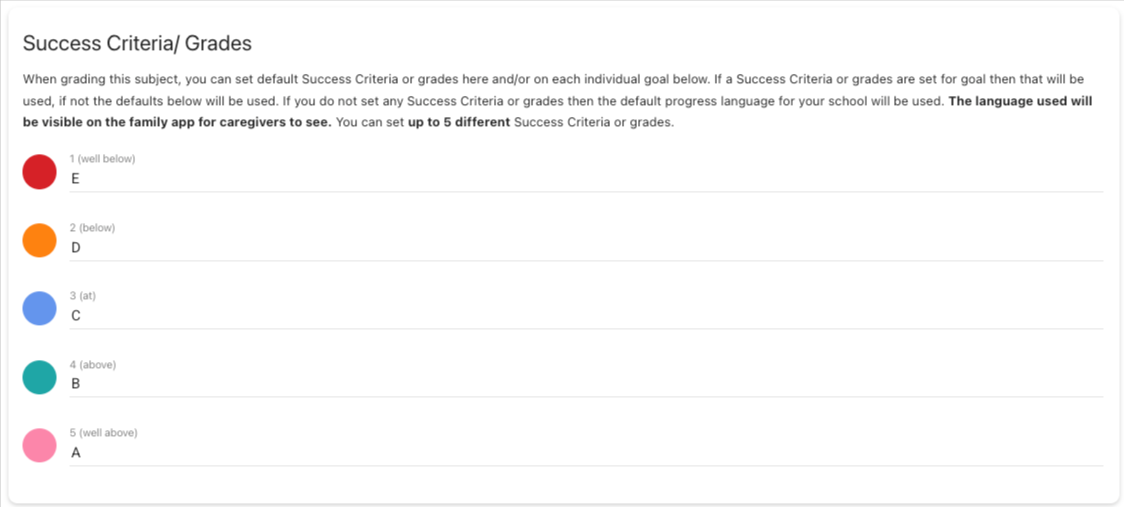Click into the input field with value D
The height and width of the screenshot is (507, 1124).
[x=585, y=247]
